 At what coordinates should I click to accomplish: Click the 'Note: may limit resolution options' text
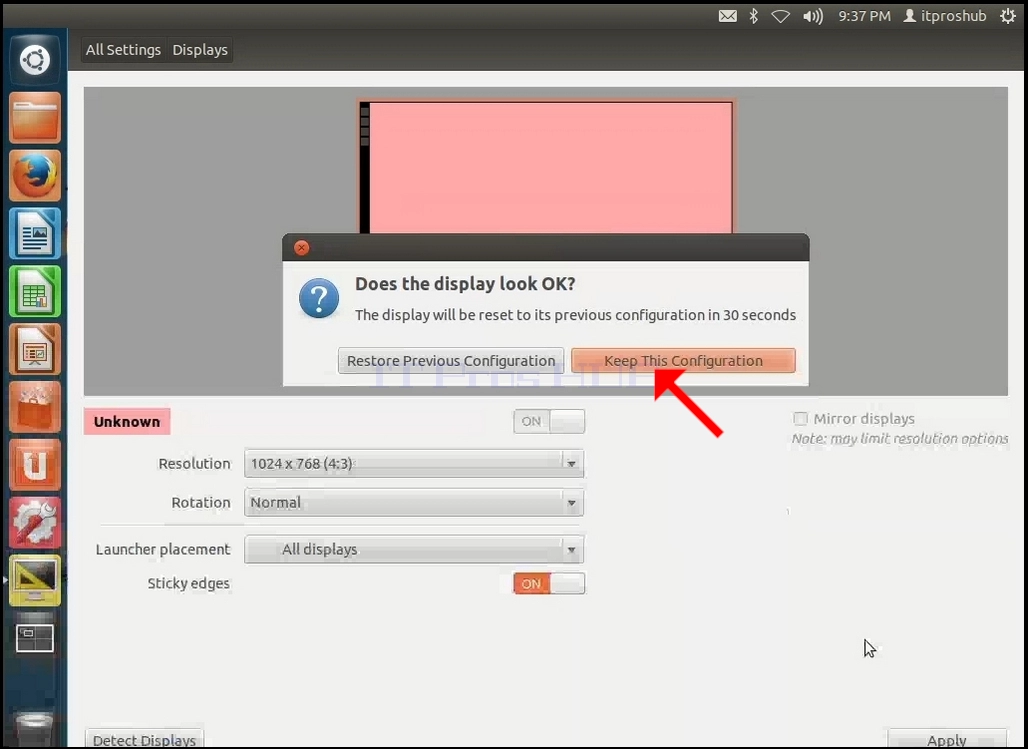[900, 439]
